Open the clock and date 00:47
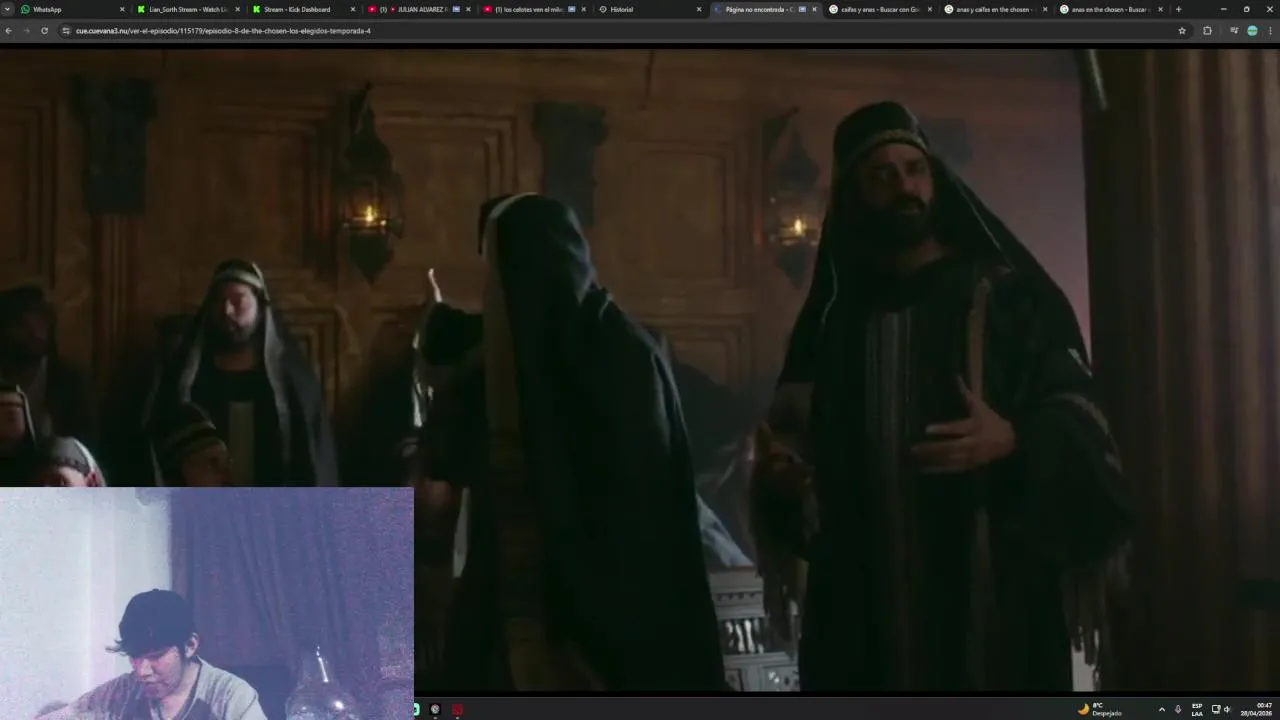Screen dimensions: 1280x720 (1258, 709)
